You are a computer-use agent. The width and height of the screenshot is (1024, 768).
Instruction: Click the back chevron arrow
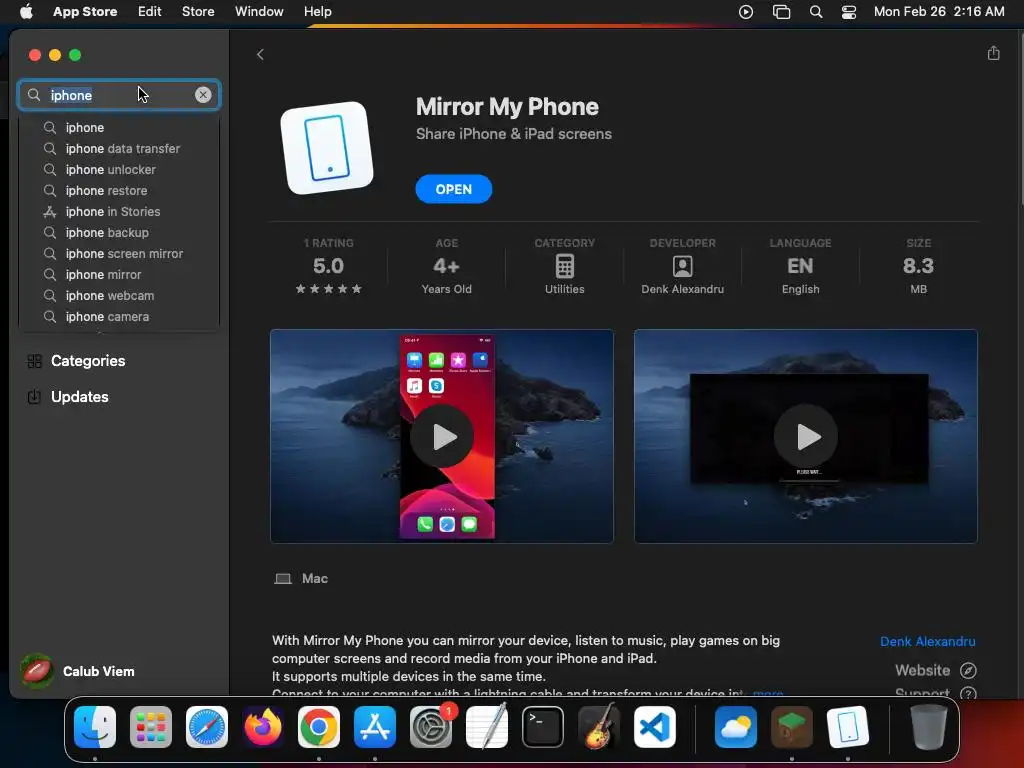click(x=260, y=55)
